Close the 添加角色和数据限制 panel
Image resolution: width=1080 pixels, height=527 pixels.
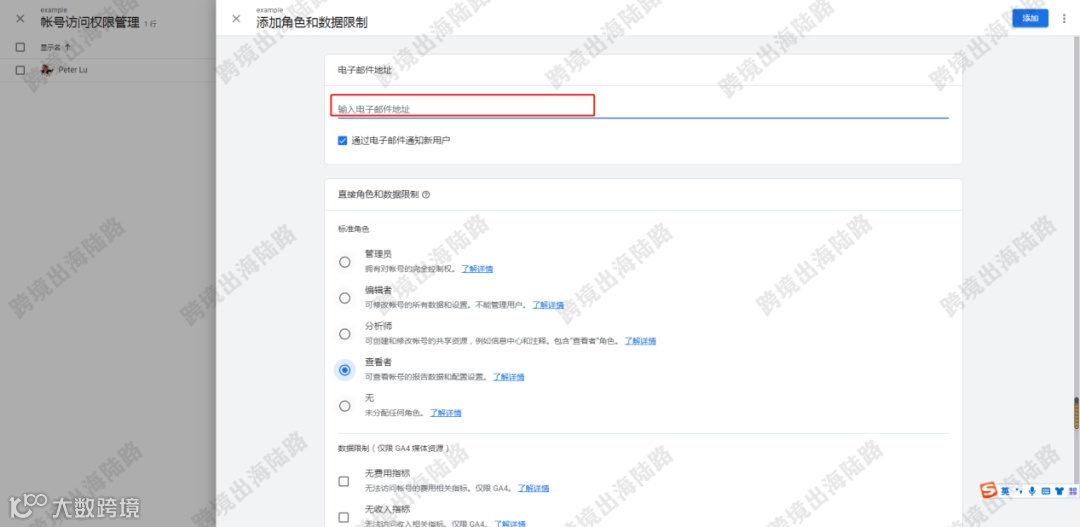[x=236, y=19]
